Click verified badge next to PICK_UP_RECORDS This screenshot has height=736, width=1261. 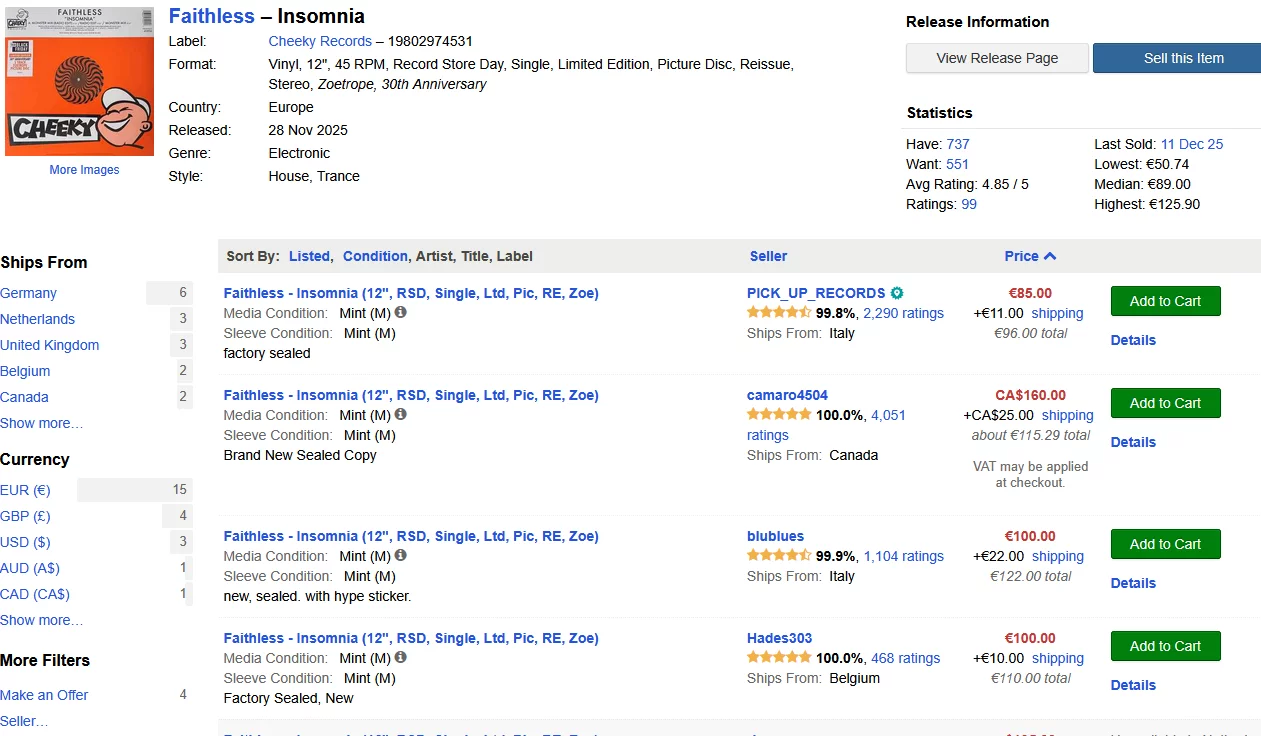pyautogui.click(x=897, y=293)
